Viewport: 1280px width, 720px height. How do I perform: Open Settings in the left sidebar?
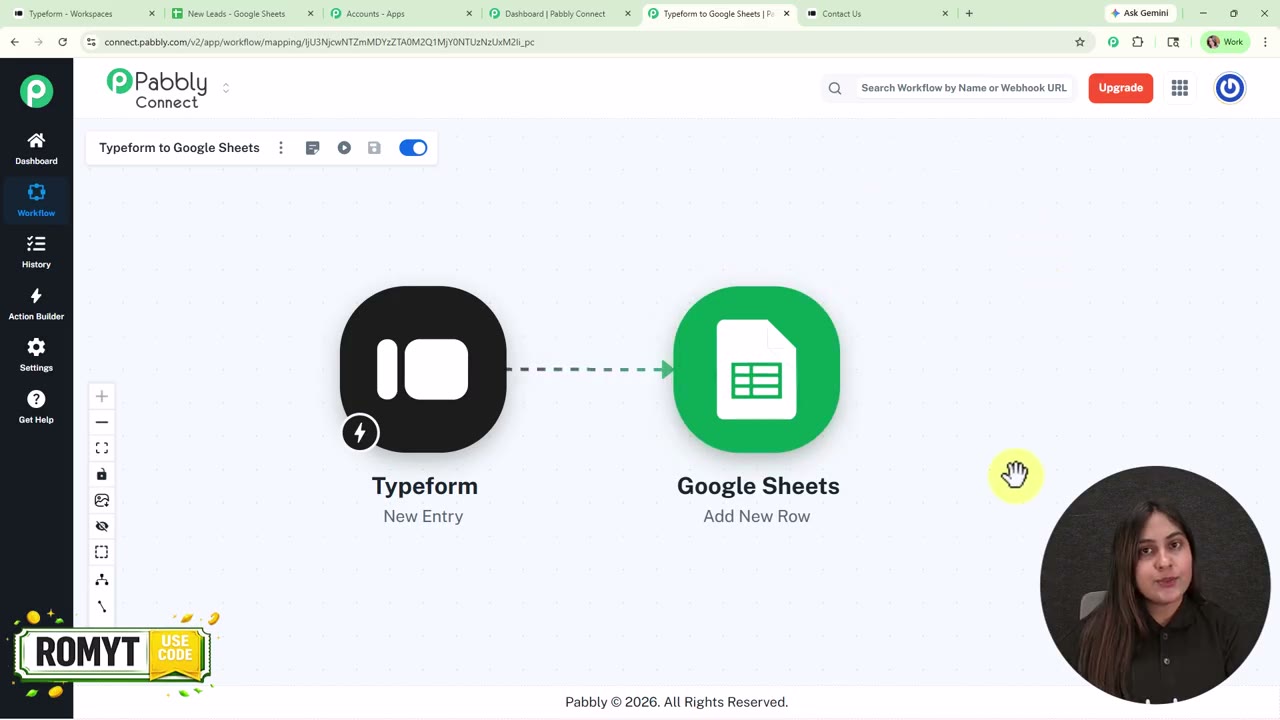pos(36,355)
